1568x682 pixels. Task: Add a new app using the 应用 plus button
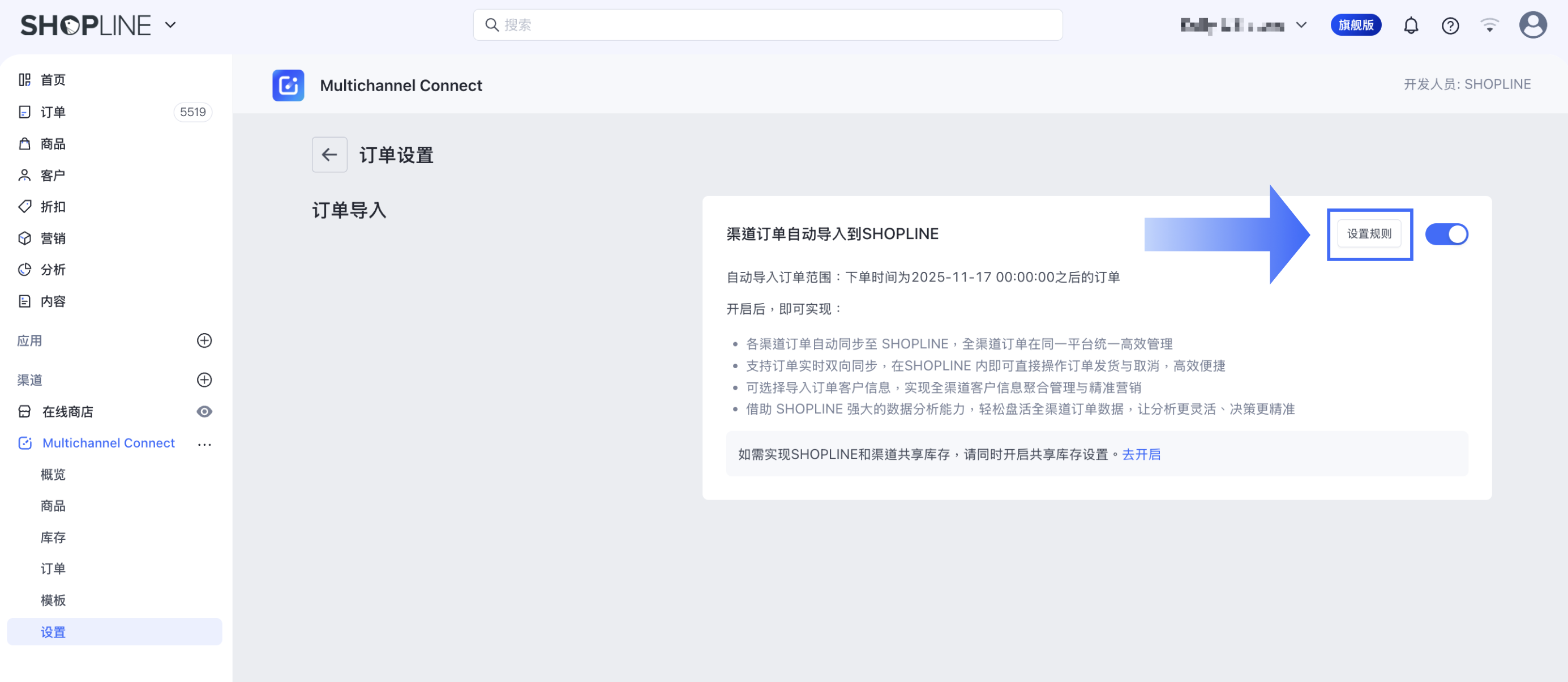click(x=204, y=340)
